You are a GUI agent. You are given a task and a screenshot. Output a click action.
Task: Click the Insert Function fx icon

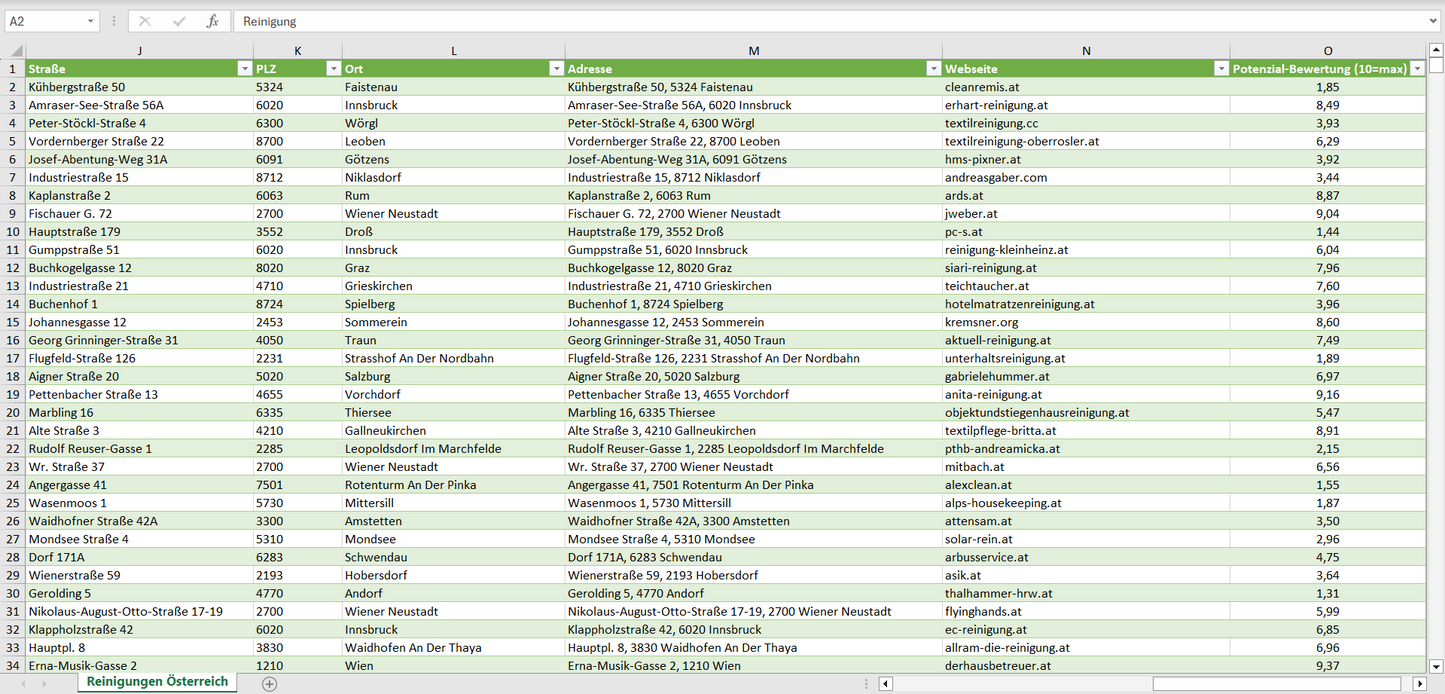coord(212,21)
